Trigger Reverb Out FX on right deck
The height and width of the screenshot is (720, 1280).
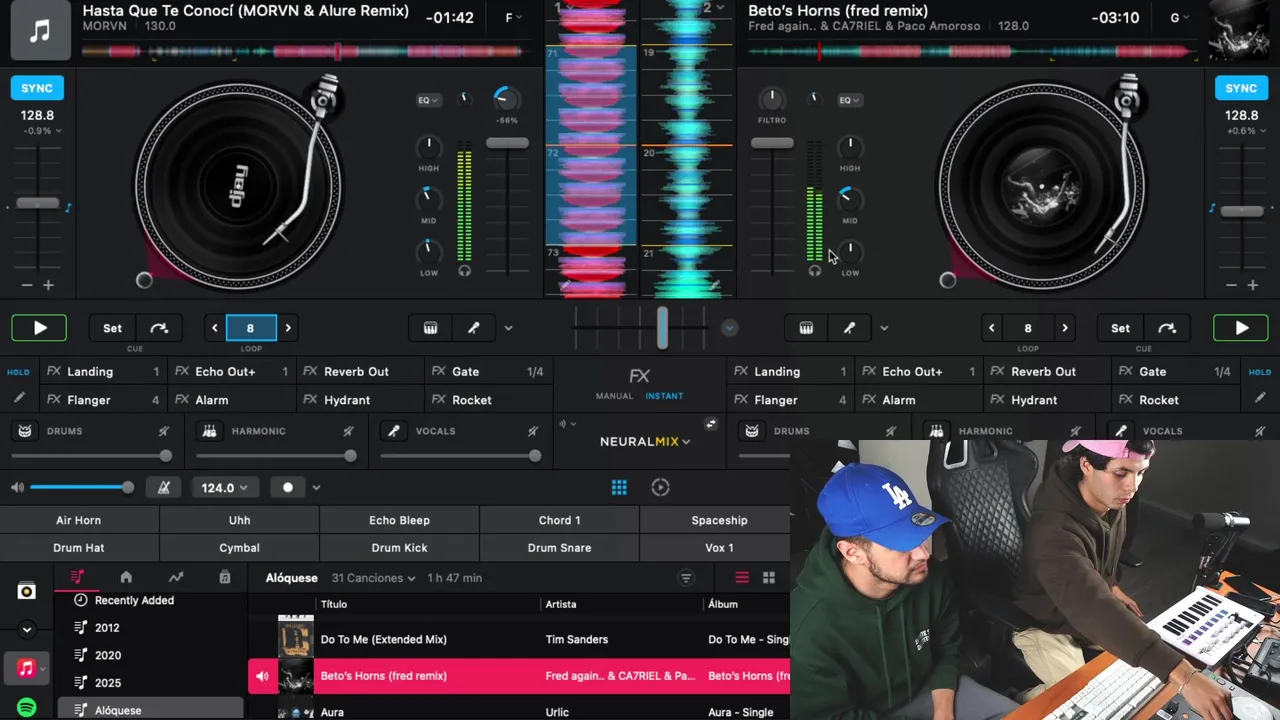1047,371
